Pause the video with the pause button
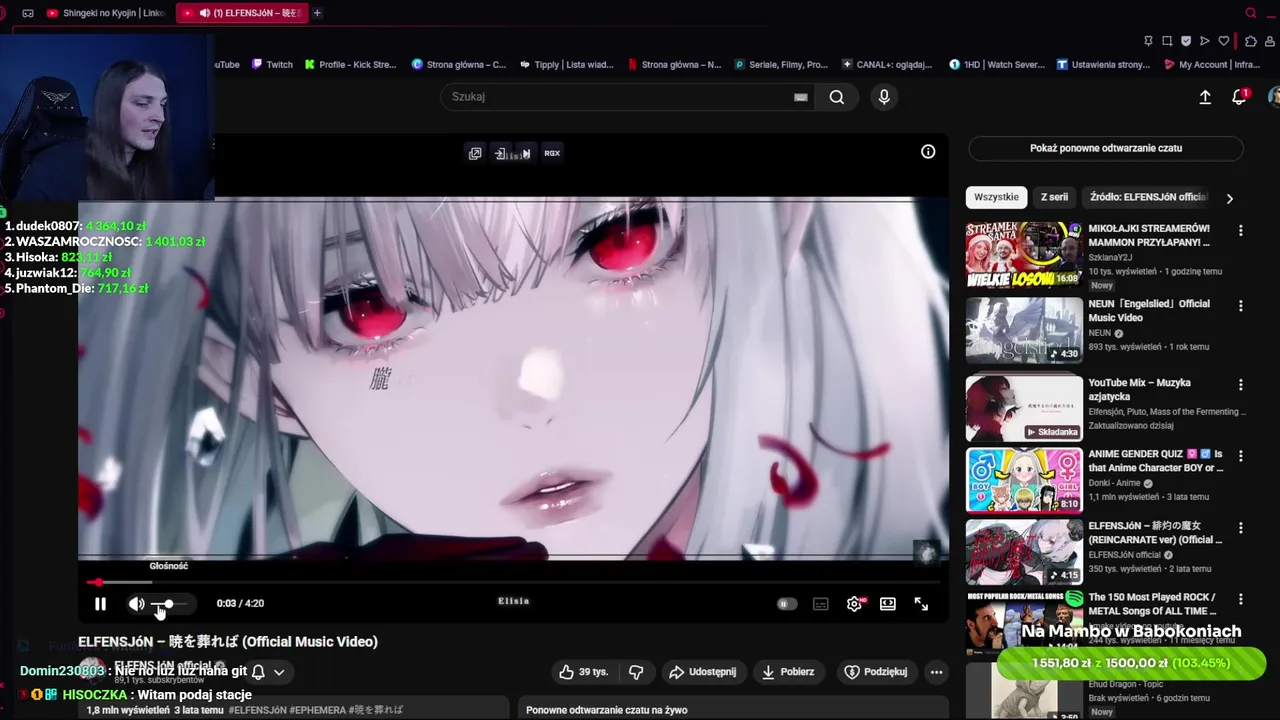The height and width of the screenshot is (720, 1280). (100, 604)
